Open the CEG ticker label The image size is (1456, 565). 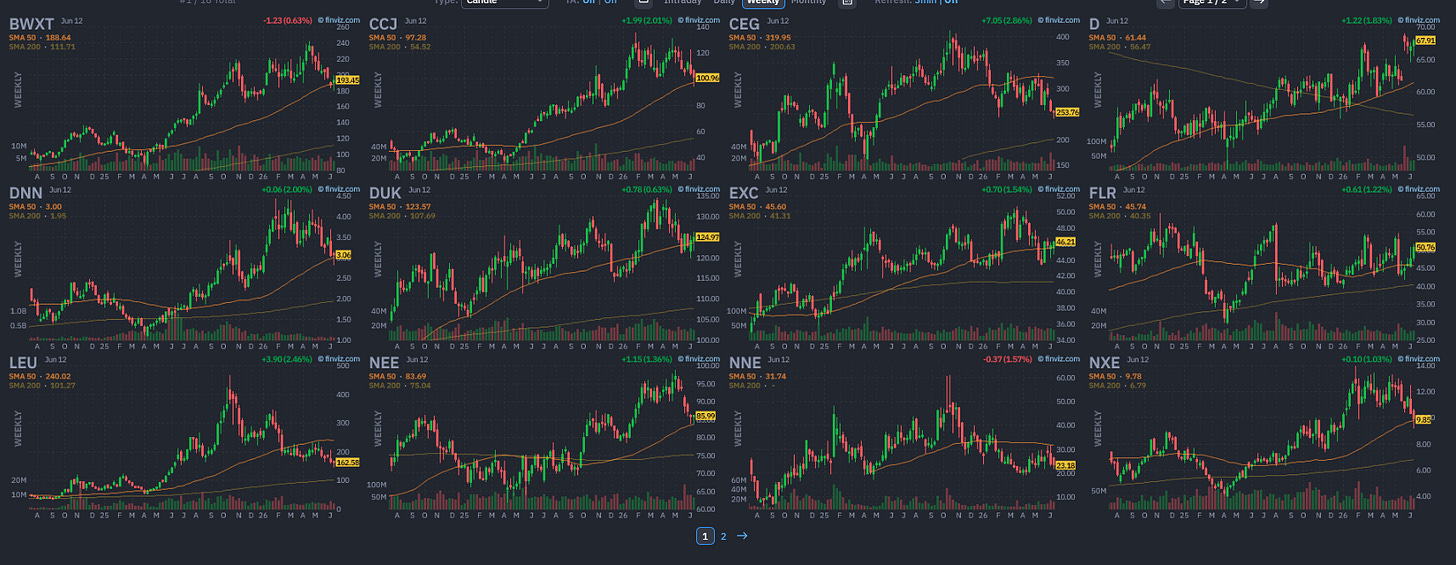(x=746, y=23)
